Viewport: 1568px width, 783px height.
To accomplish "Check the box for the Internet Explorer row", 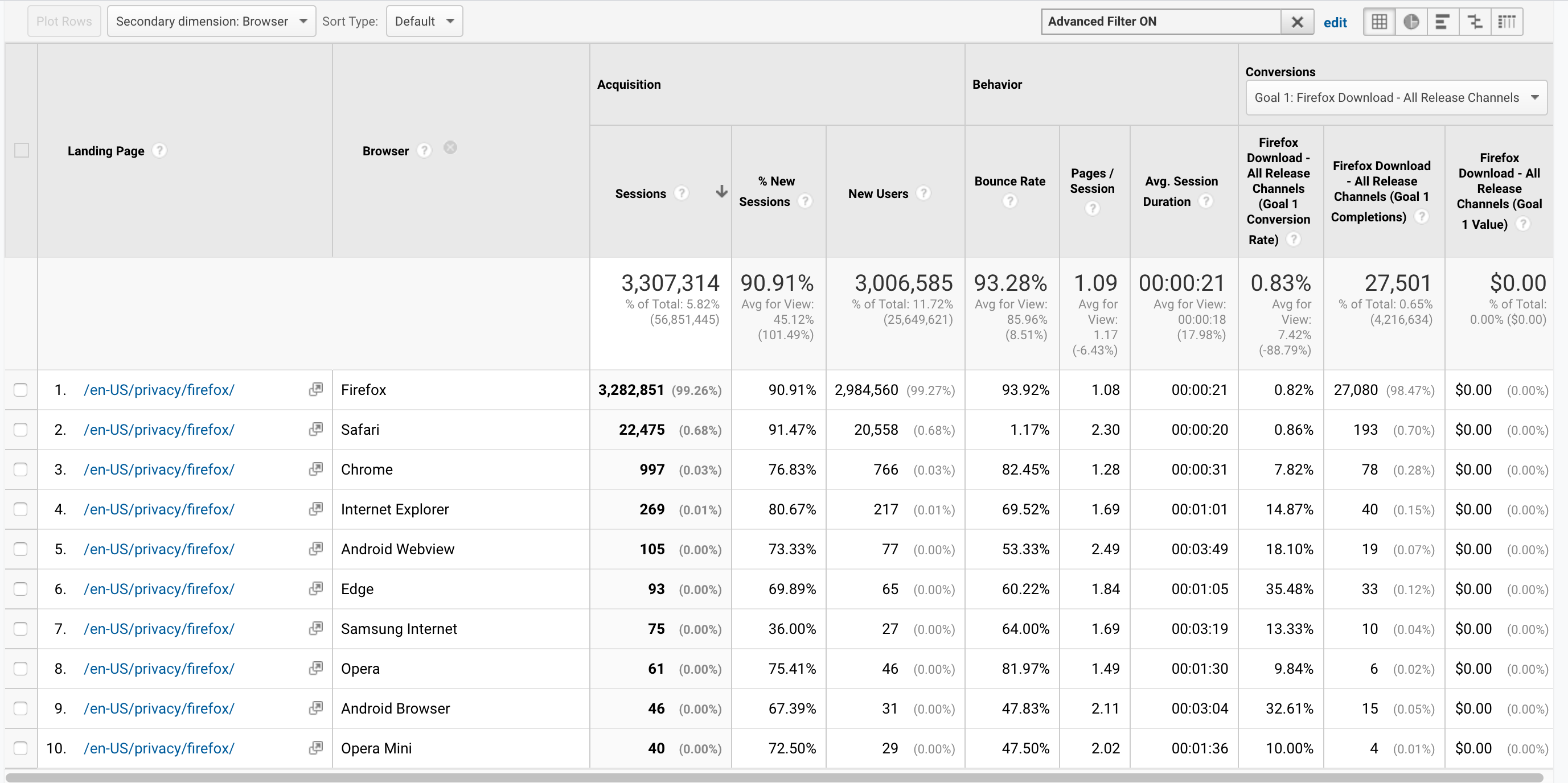I will tap(20, 509).
